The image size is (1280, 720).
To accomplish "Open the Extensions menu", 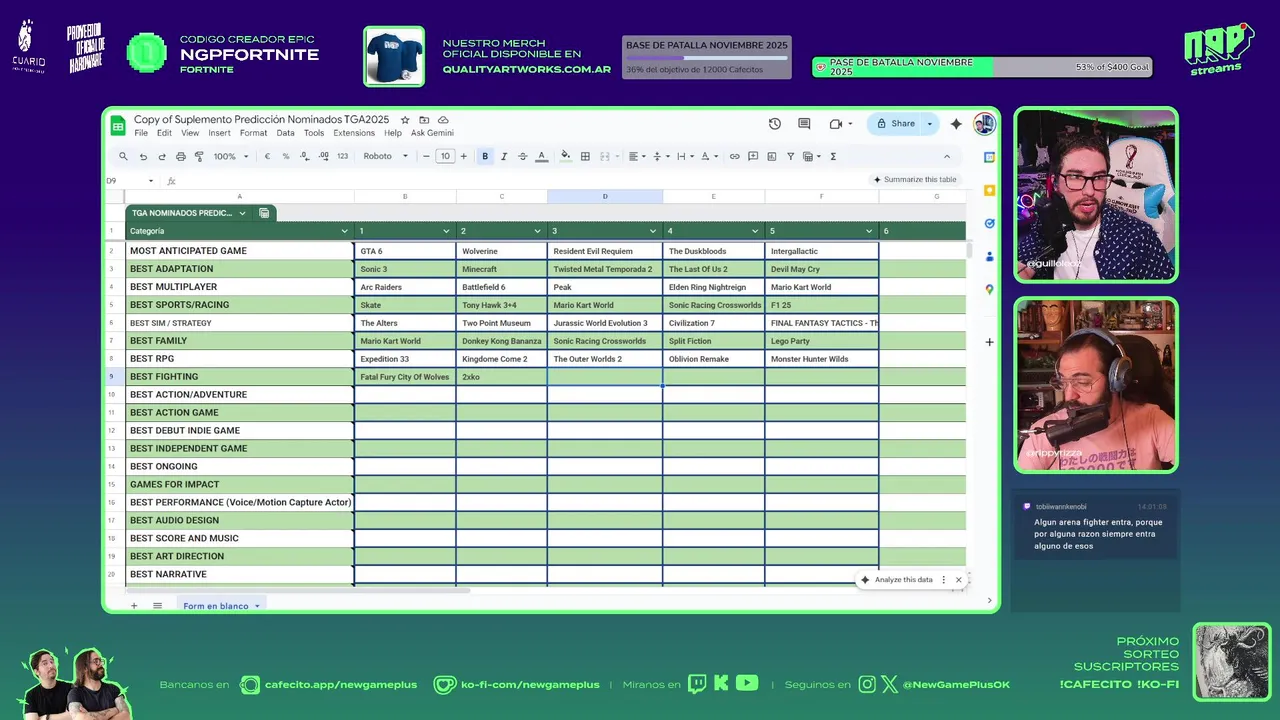I will (354, 133).
